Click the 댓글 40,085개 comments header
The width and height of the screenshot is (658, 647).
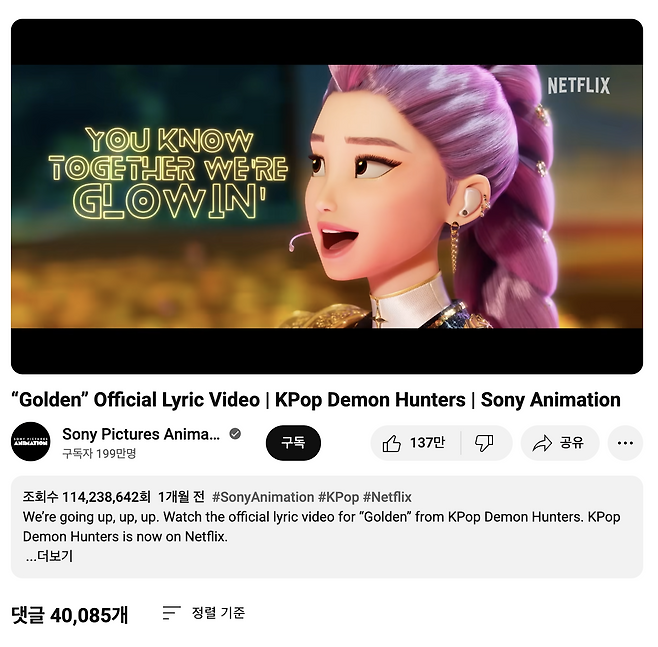click(x=70, y=615)
